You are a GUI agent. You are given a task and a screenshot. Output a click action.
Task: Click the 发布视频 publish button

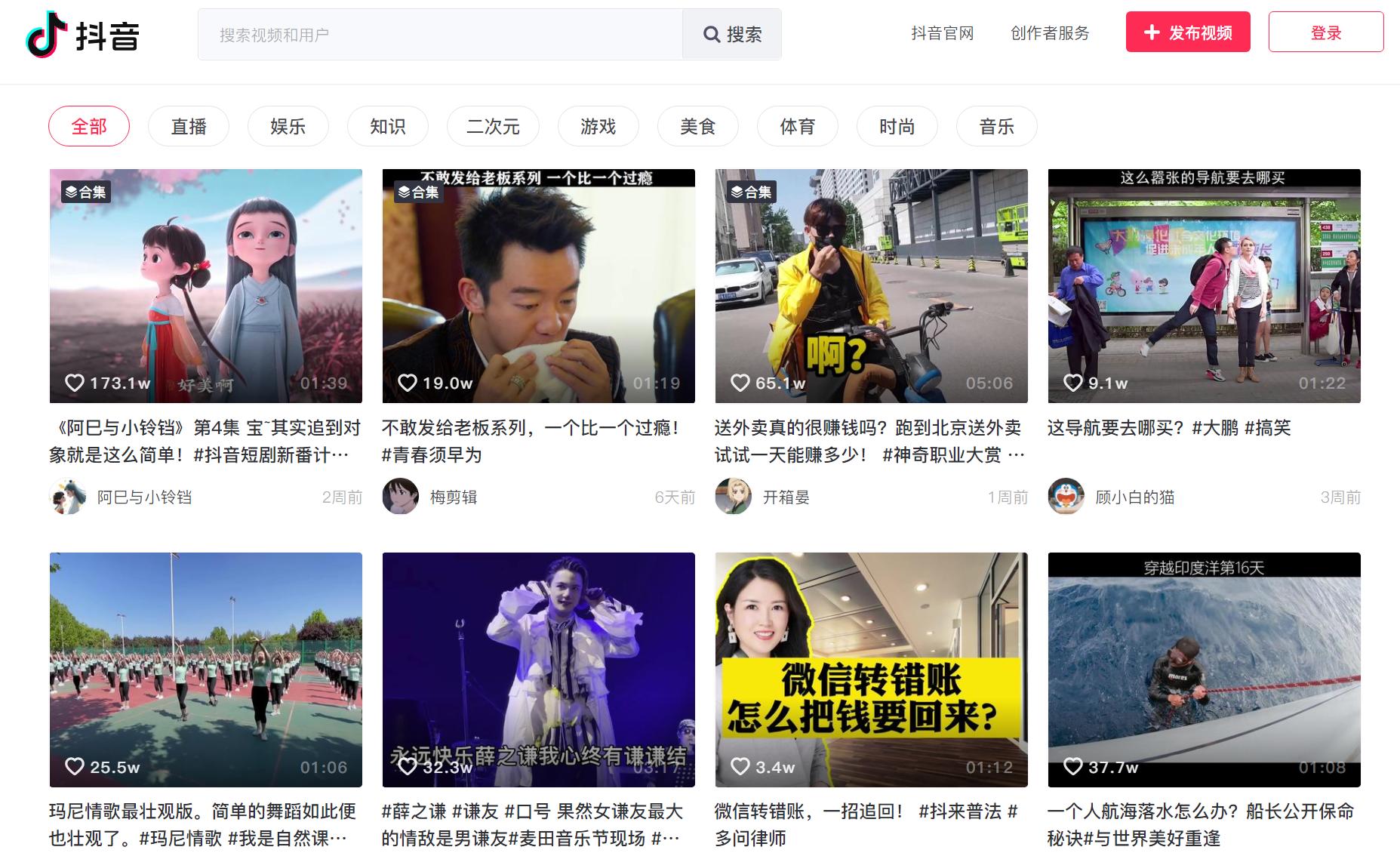click(1188, 32)
